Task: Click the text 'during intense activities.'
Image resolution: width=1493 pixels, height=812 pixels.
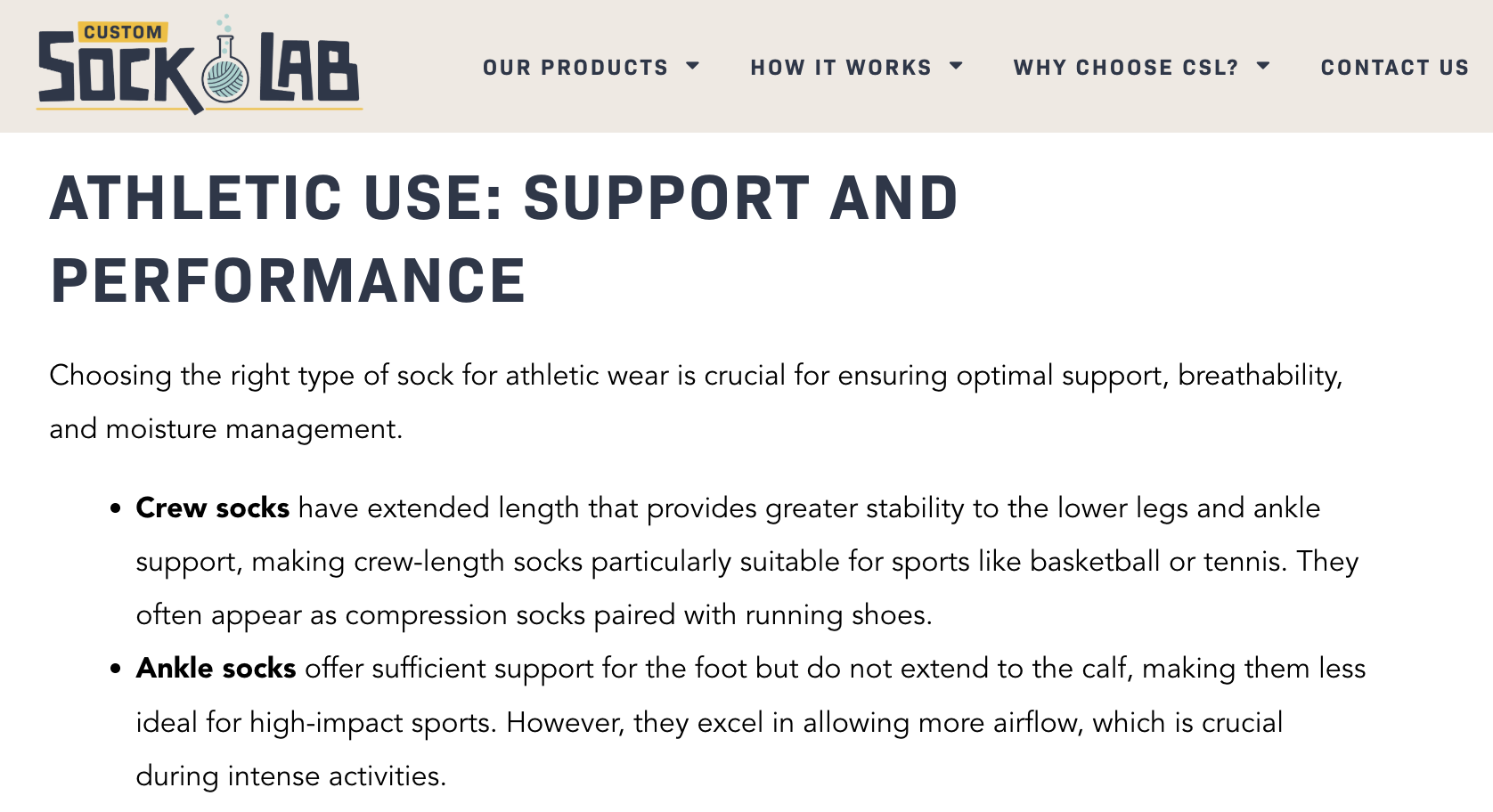Action: 290,776
